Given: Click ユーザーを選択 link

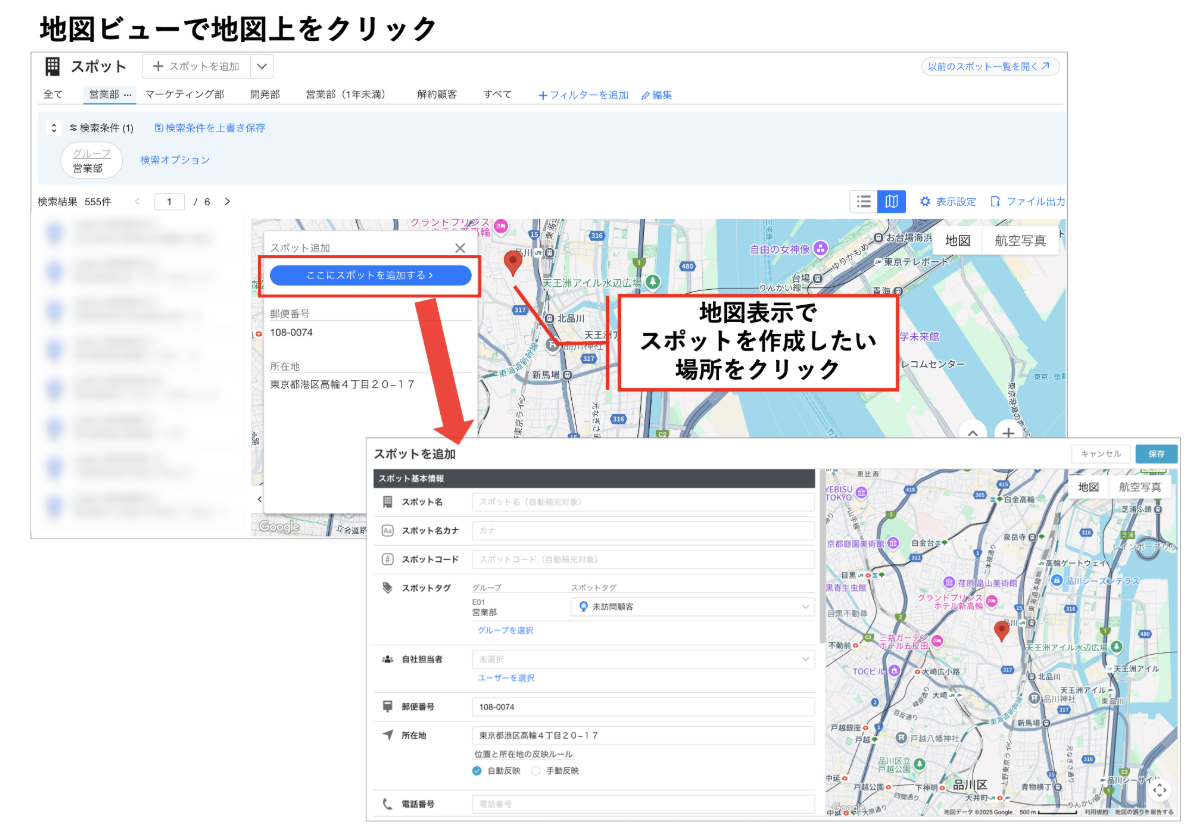Looking at the screenshot, I should coord(505,678).
